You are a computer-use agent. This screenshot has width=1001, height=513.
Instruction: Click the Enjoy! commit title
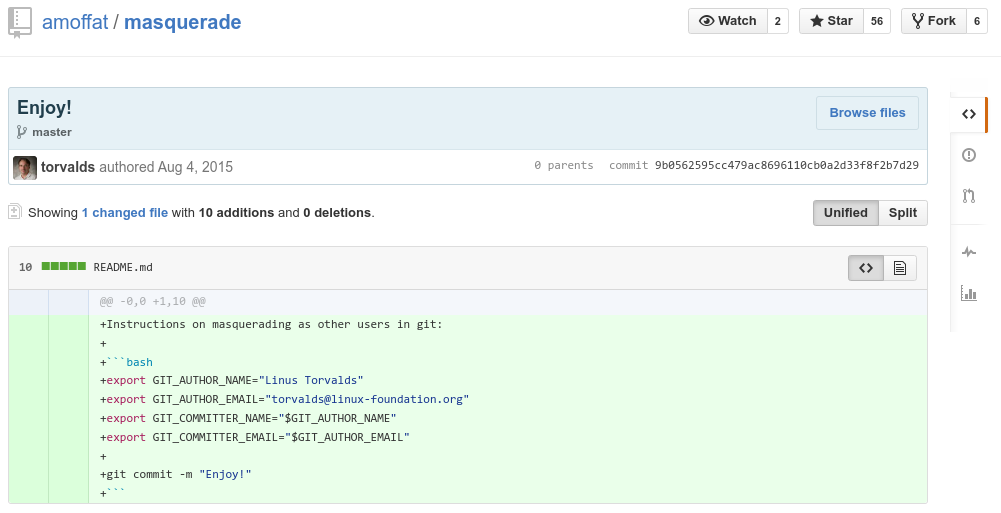tap(44, 107)
